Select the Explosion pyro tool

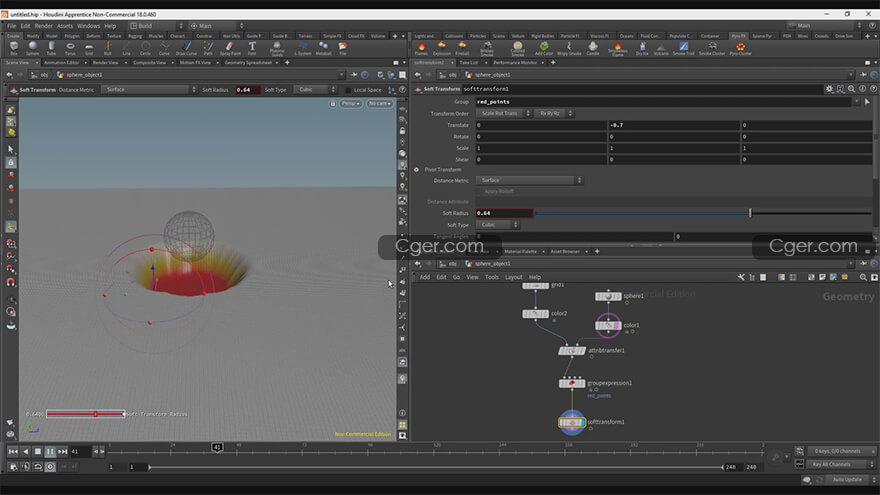coord(442,48)
